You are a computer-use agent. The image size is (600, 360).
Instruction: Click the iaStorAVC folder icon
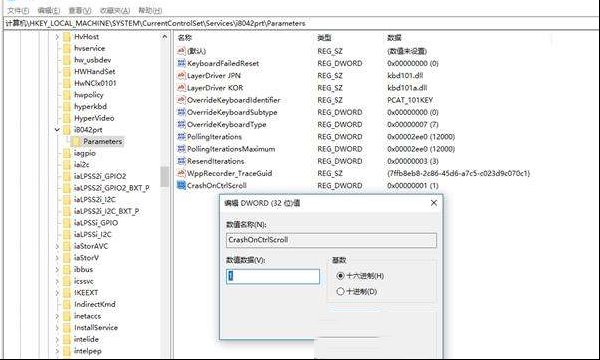[67, 246]
